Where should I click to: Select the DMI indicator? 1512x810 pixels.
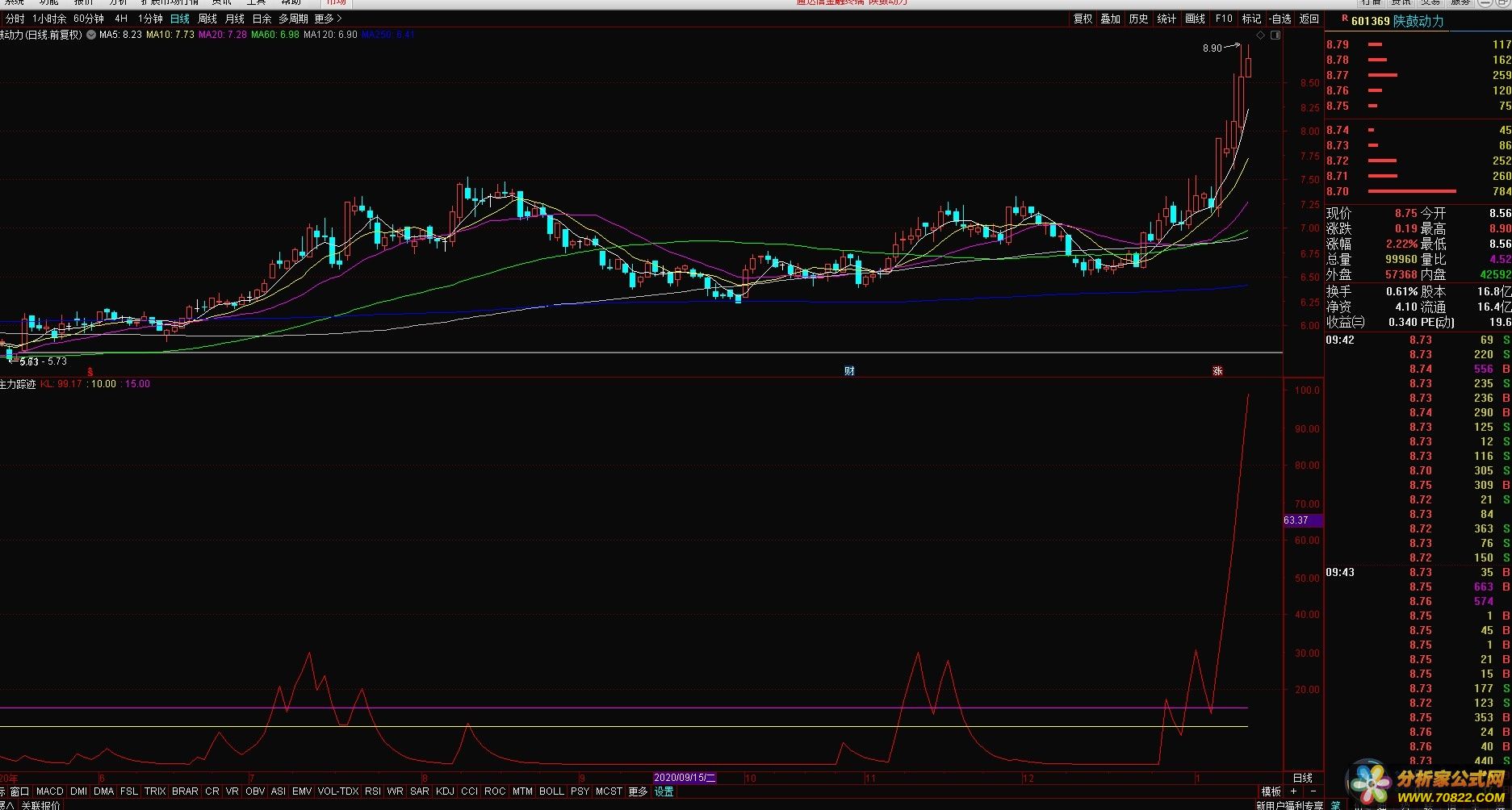78,791
